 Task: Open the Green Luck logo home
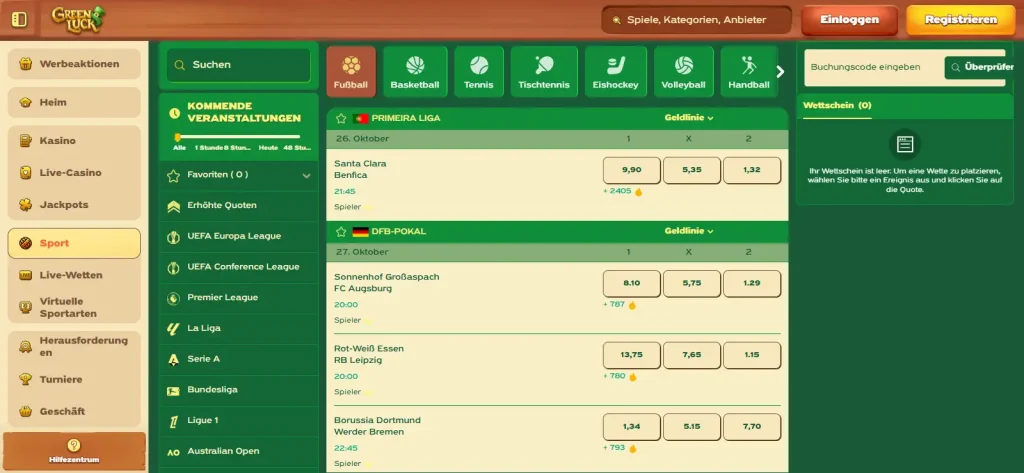(x=78, y=20)
